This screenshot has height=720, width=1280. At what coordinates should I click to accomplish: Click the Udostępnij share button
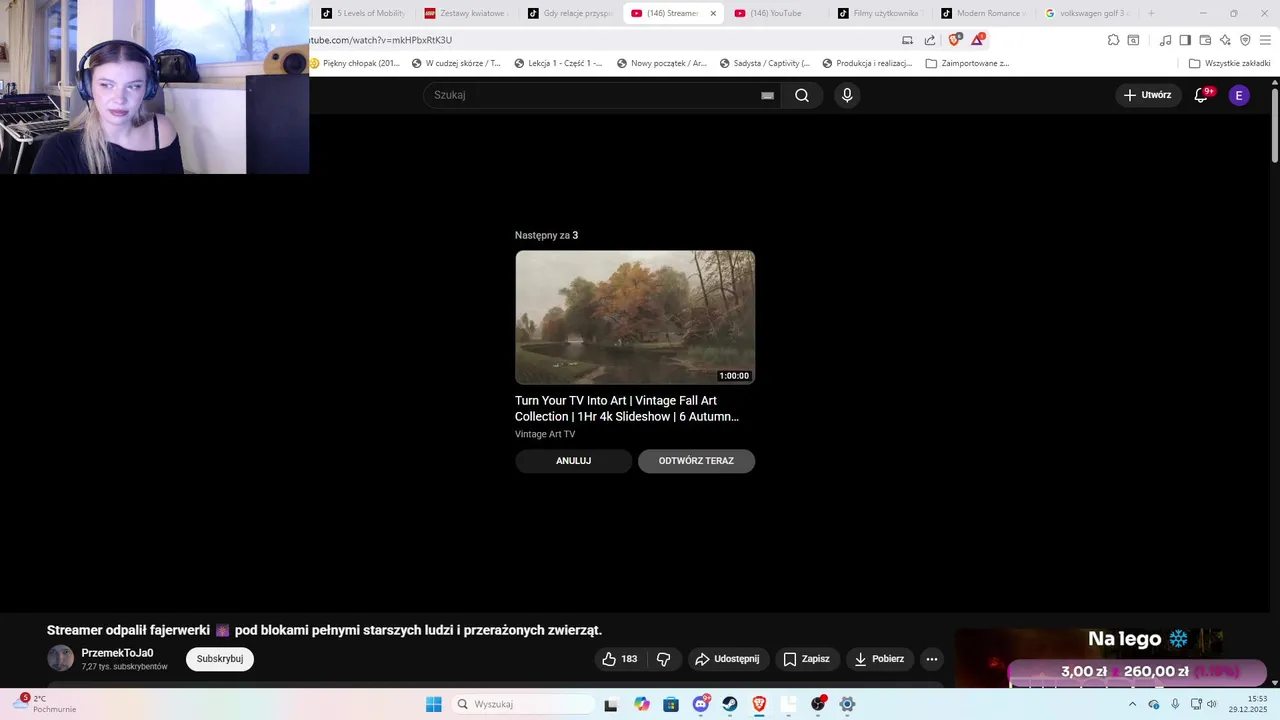[727, 659]
